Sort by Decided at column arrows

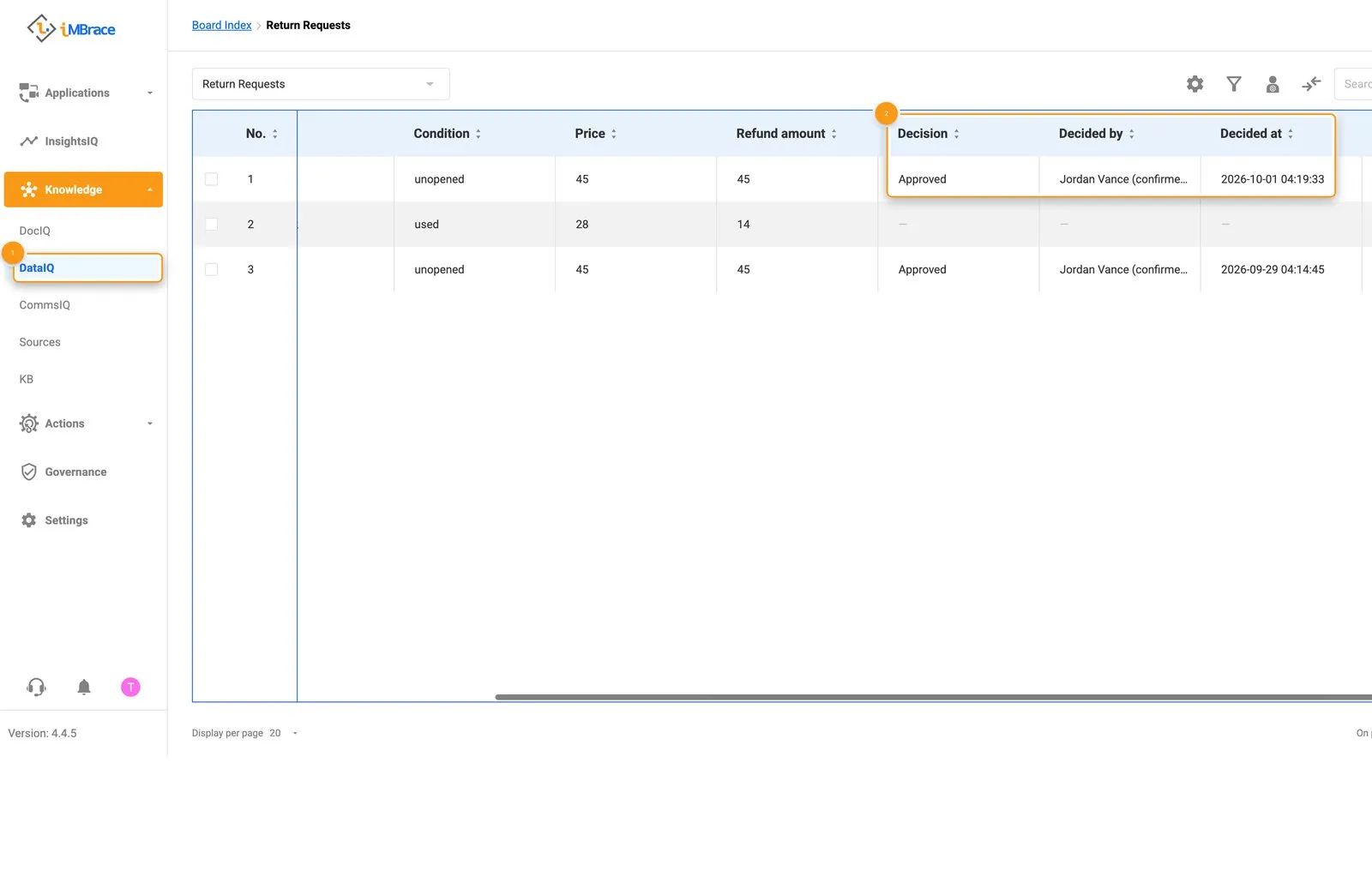(1291, 134)
